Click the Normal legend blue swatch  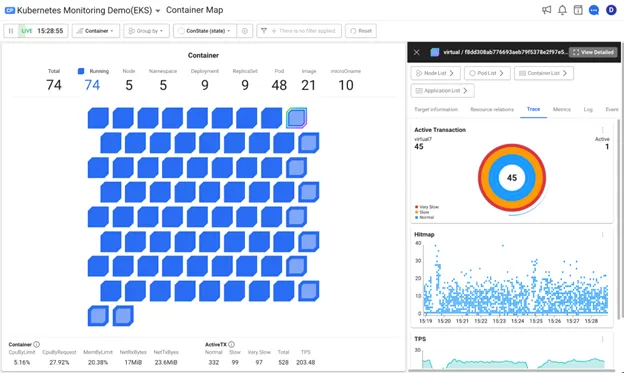pos(417,217)
